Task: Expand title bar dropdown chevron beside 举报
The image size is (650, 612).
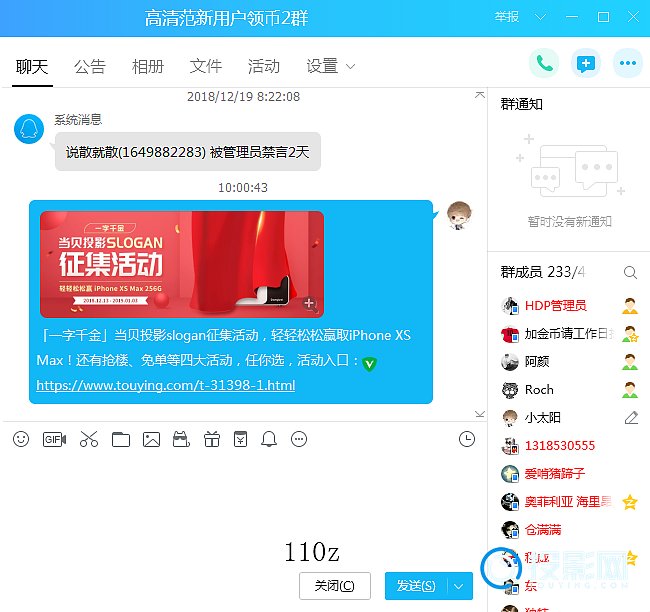Action: pos(540,17)
